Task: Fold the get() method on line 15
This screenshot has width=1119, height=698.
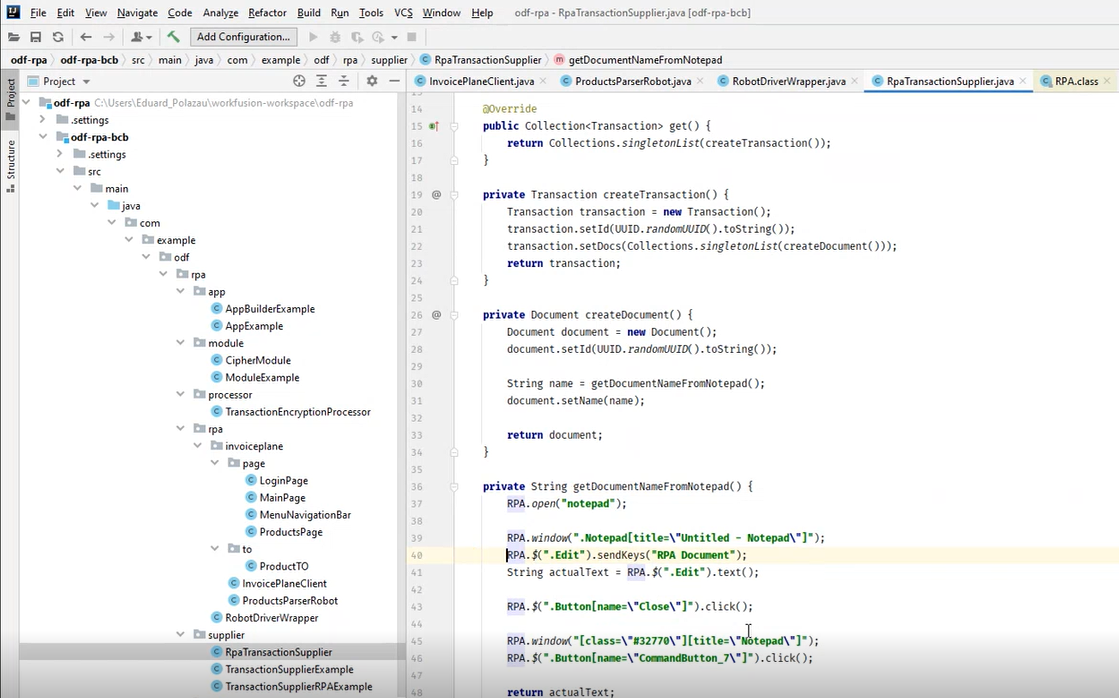Action: click(x=454, y=126)
